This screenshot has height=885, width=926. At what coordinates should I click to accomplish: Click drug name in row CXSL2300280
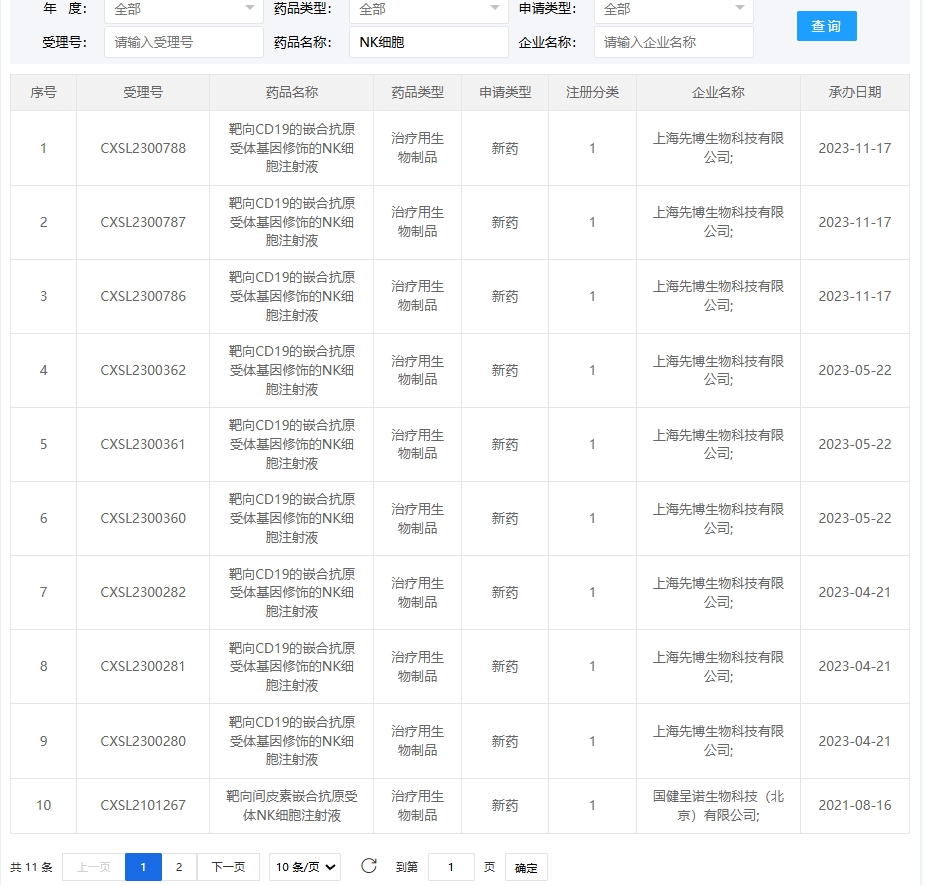pyautogui.click(x=292, y=741)
